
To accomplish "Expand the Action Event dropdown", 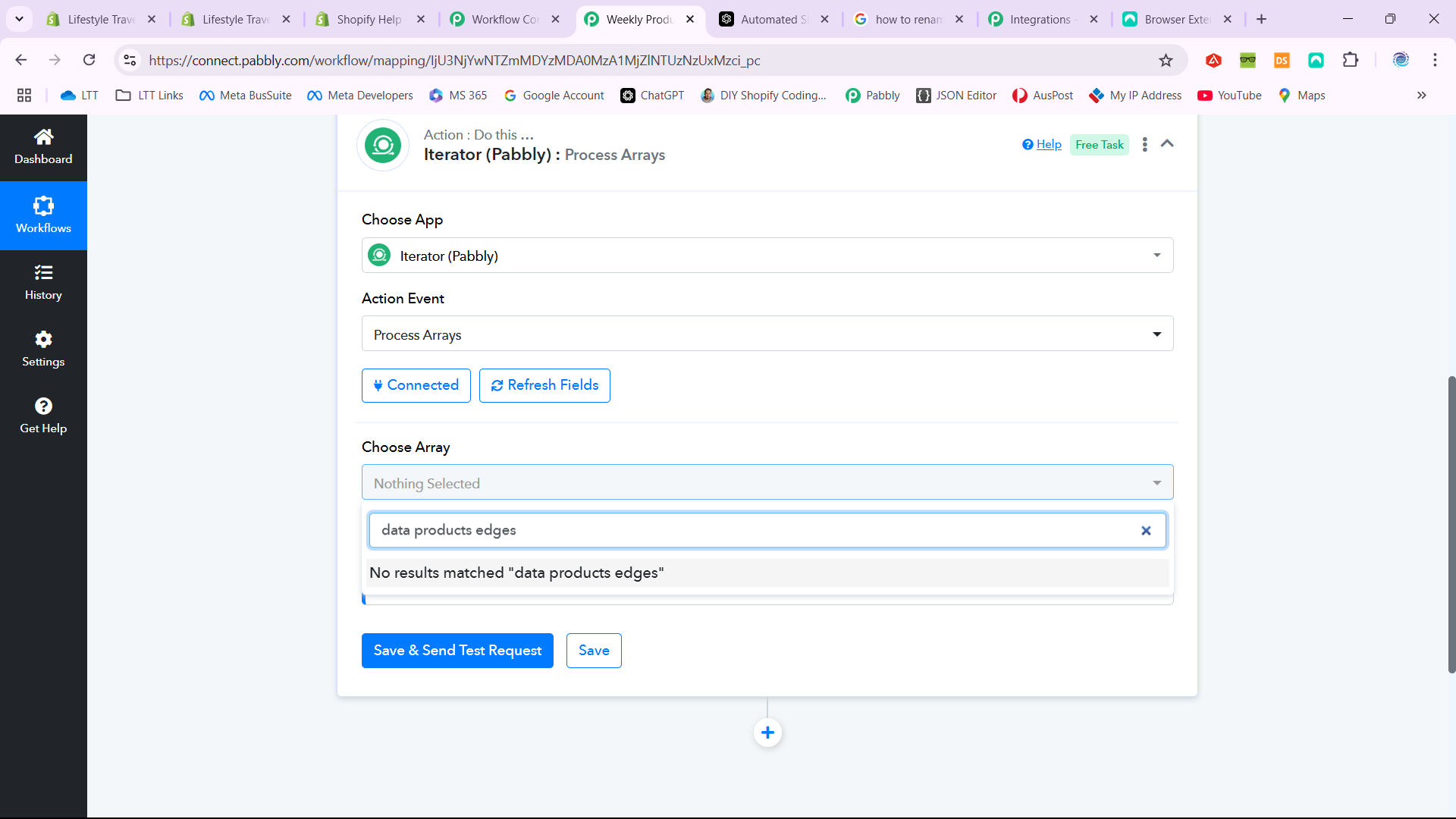I will 1157,335.
